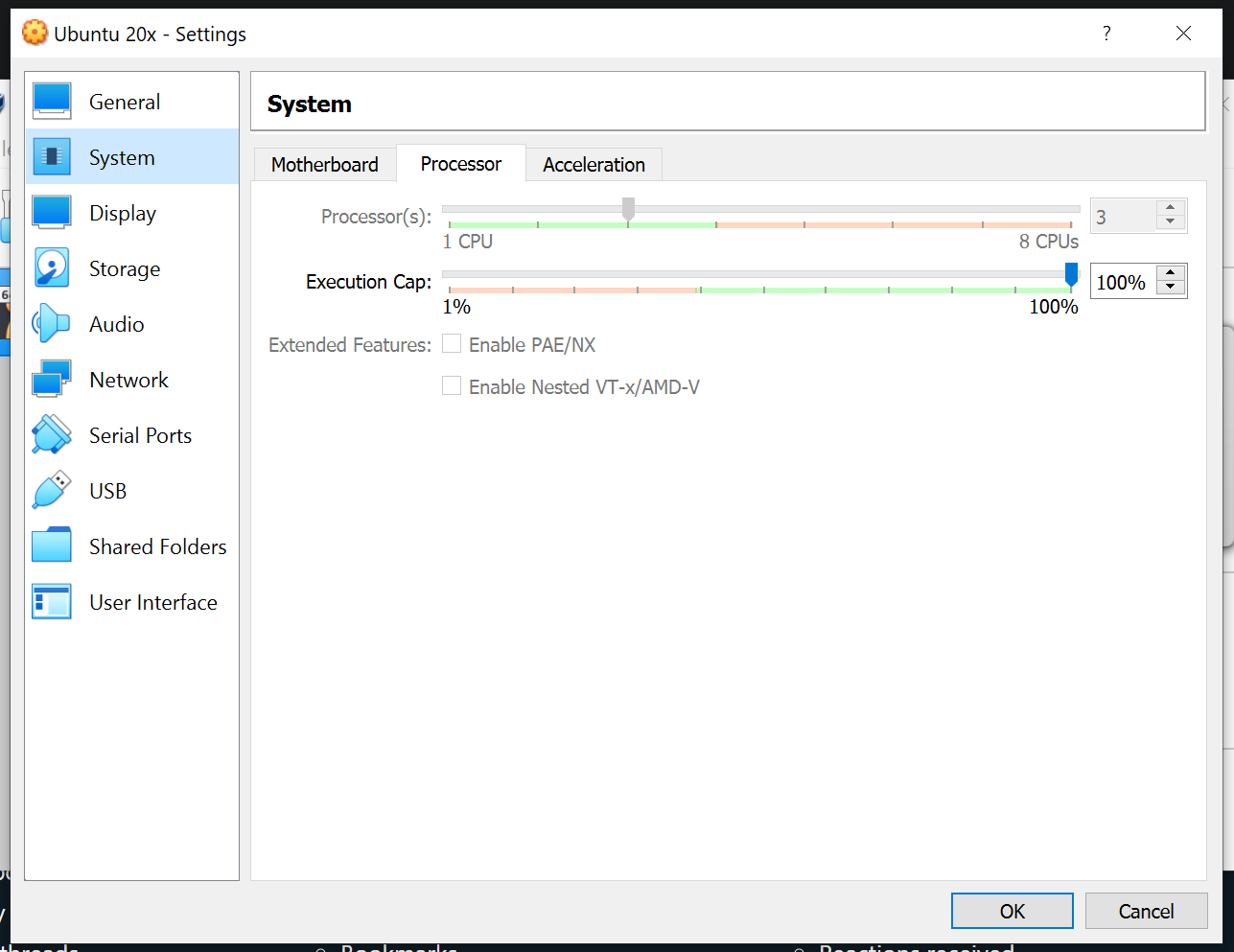Click the VirtualBox settings gear title icon
This screenshot has height=952, width=1234.
35,34
